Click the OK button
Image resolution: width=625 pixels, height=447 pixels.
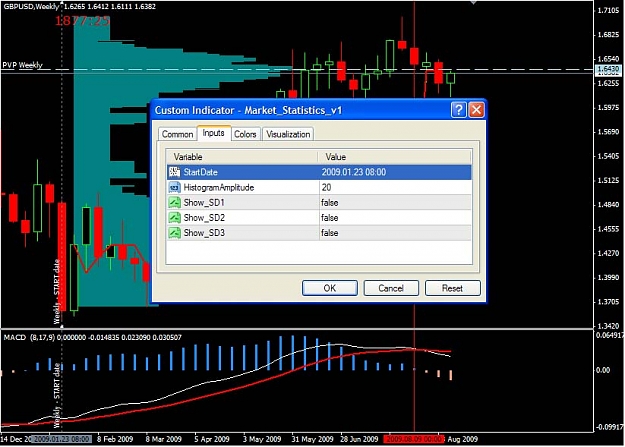click(330, 288)
